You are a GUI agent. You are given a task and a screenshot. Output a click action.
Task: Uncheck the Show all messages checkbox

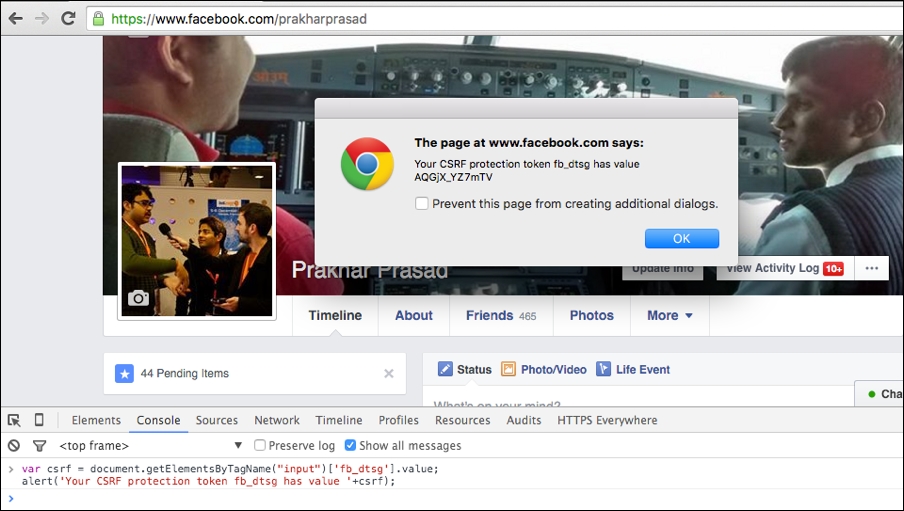(350, 445)
